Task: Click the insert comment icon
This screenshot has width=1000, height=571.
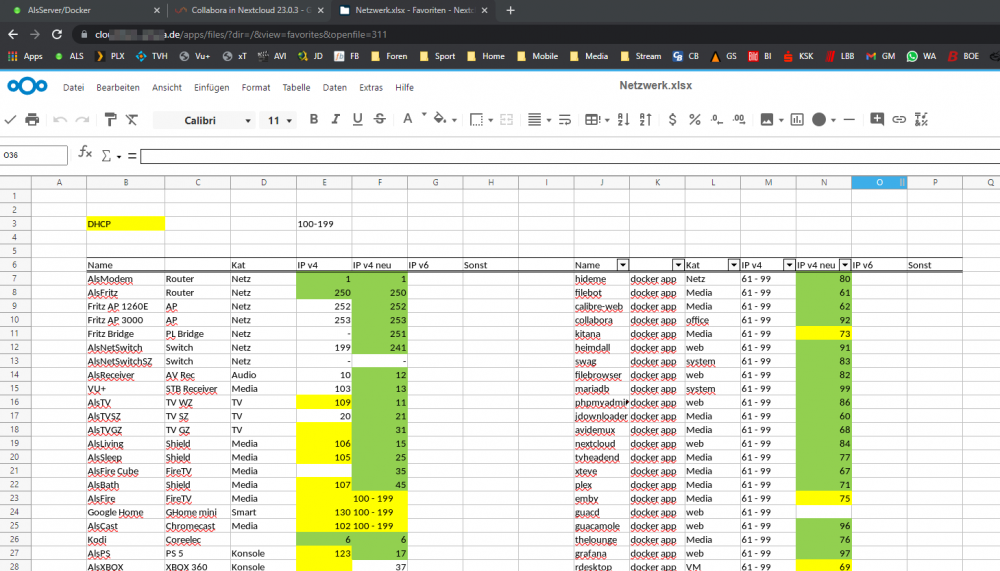Action: (x=877, y=119)
